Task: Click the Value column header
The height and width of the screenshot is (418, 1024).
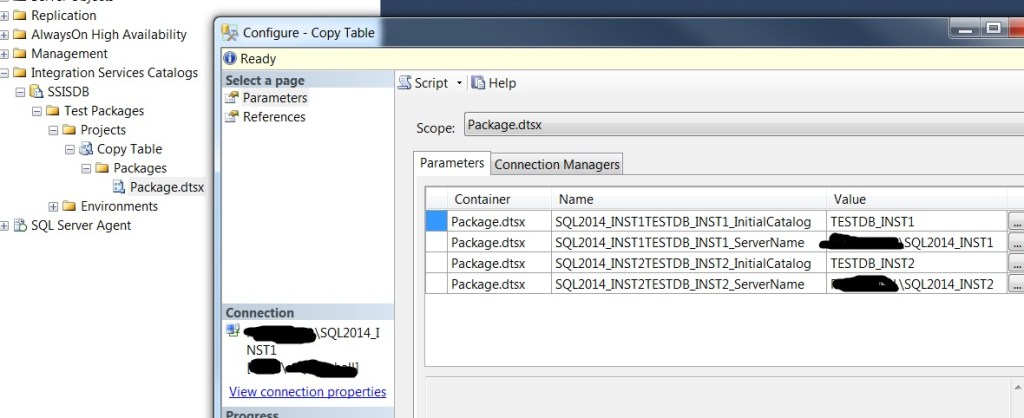Action: click(x=916, y=199)
